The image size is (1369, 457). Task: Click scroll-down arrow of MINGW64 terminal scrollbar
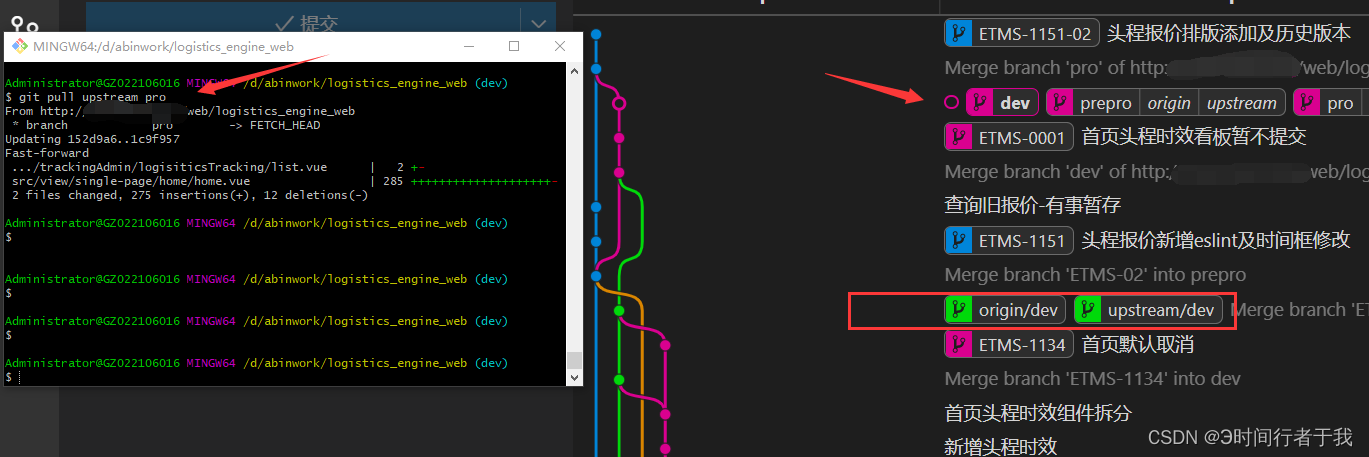574,378
